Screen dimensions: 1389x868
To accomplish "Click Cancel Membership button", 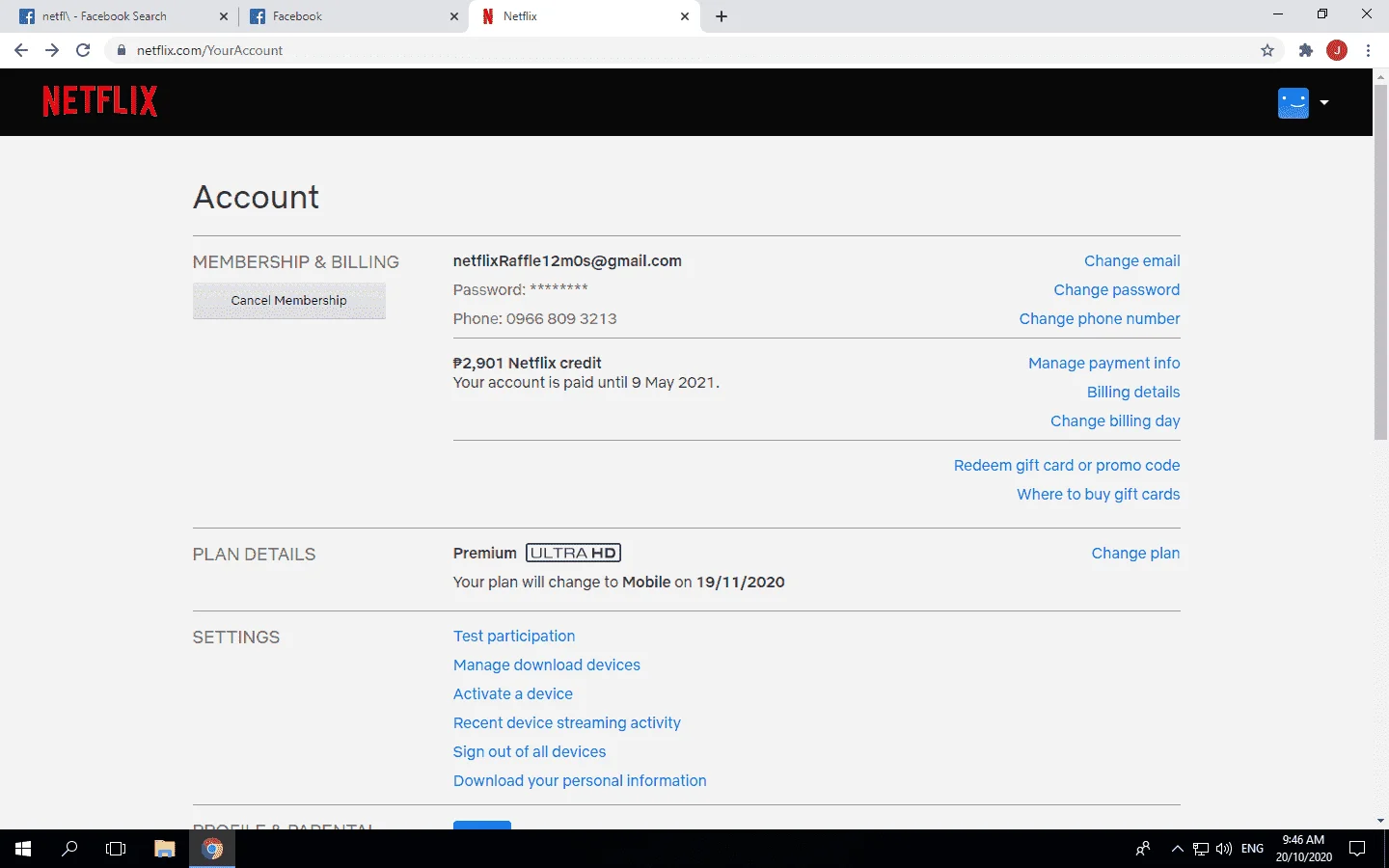I will tap(289, 300).
